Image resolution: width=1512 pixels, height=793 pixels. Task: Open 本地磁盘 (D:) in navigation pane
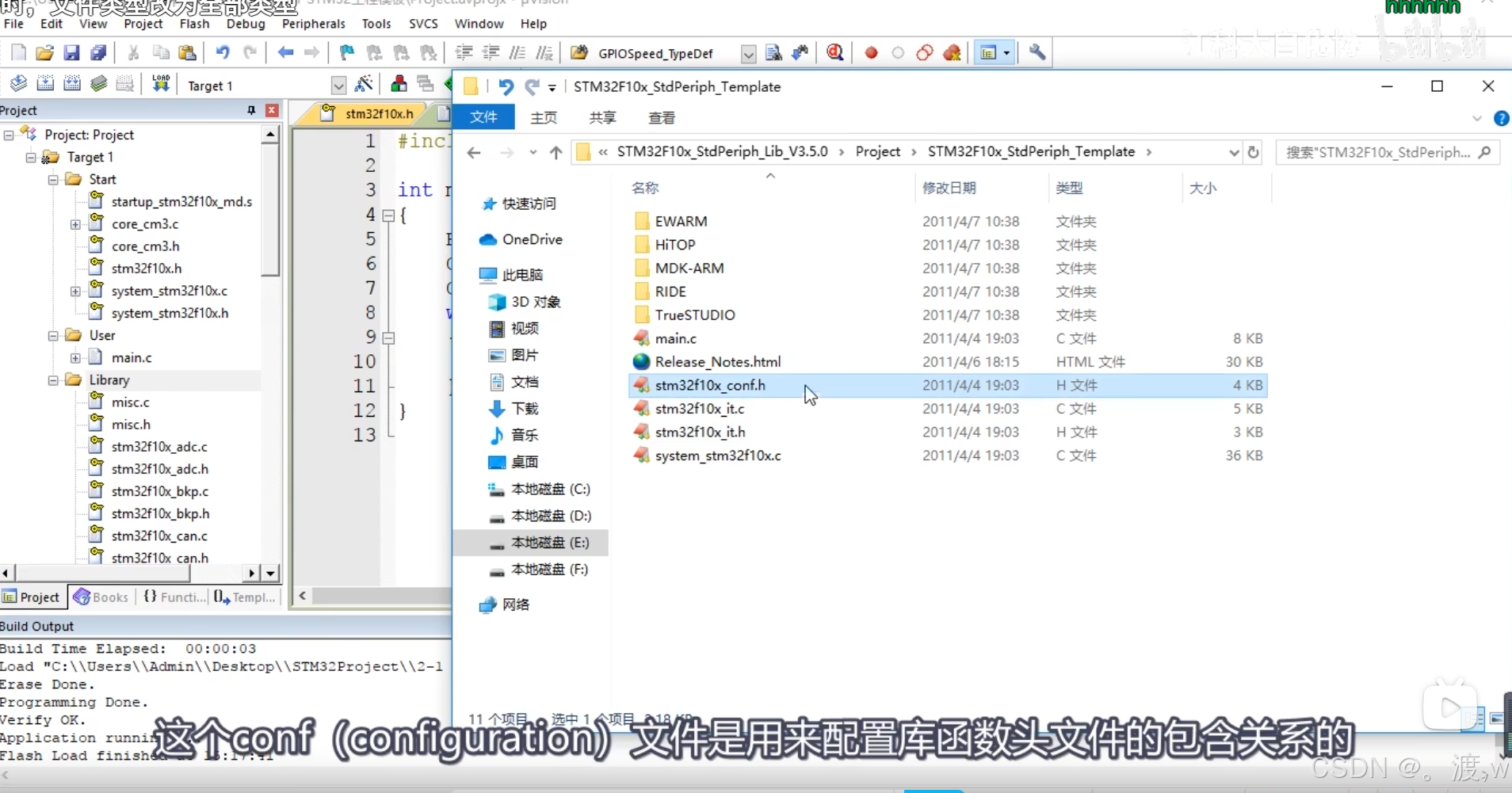[x=551, y=516]
